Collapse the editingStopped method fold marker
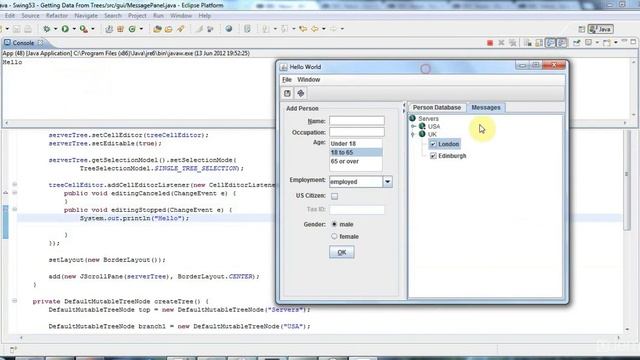 click(x=14, y=209)
